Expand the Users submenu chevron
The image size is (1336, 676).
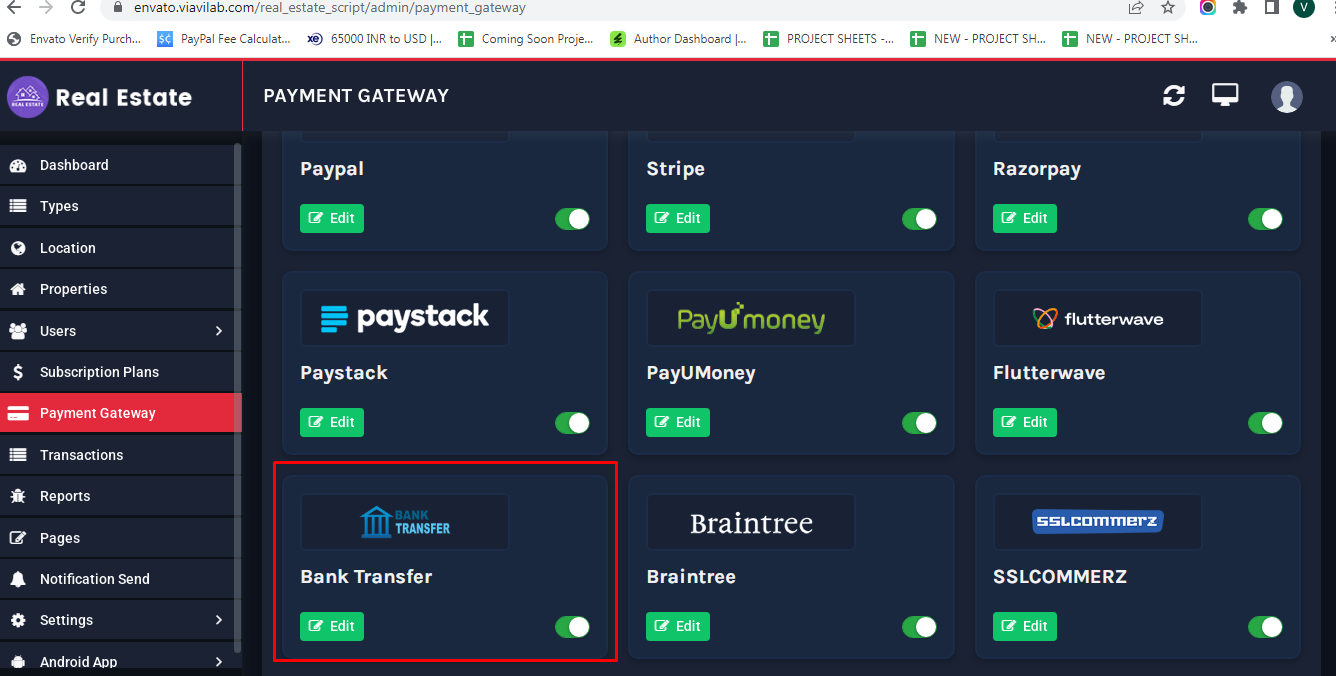click(219, 331)
